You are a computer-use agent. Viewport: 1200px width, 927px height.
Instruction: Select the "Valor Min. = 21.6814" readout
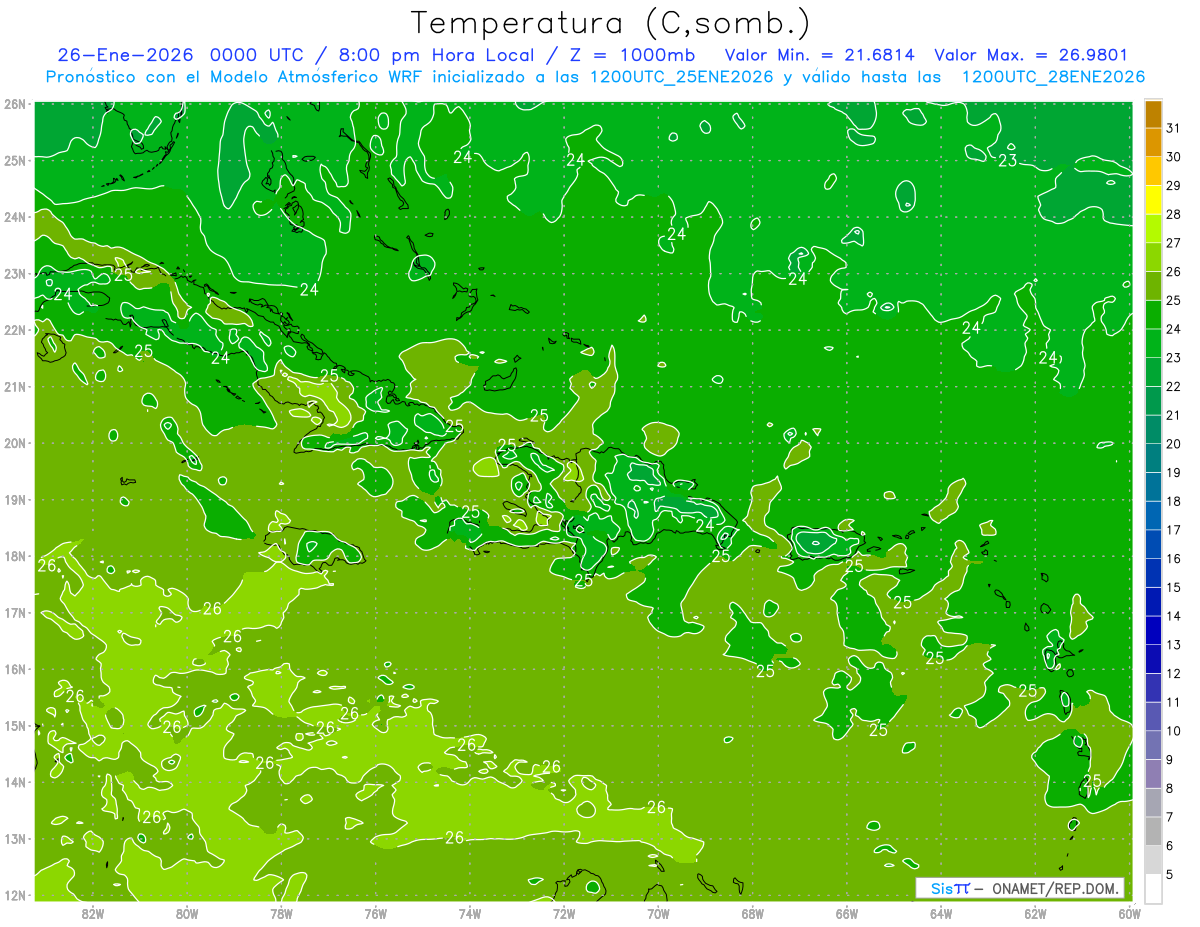tap(822, 55)
